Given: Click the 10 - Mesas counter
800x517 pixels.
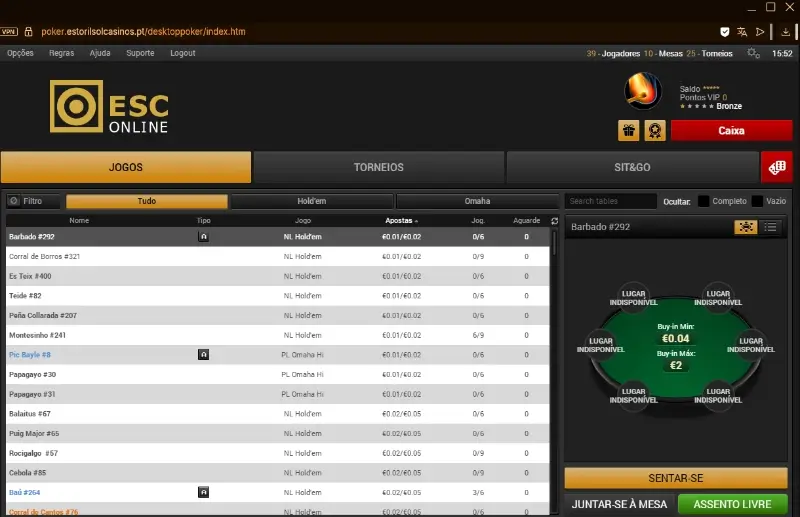Looking at the screenshot, I should click(x=663, y=54).
